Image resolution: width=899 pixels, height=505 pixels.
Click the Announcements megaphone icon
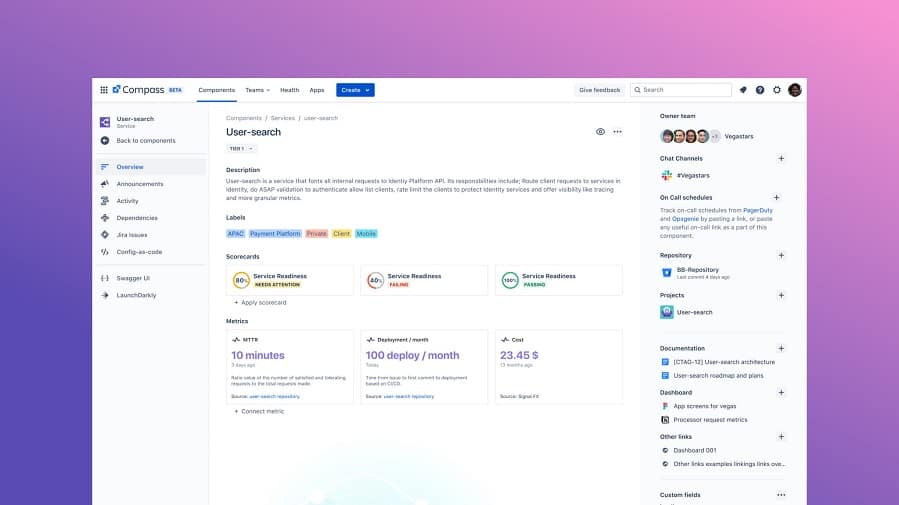[105, 184]
